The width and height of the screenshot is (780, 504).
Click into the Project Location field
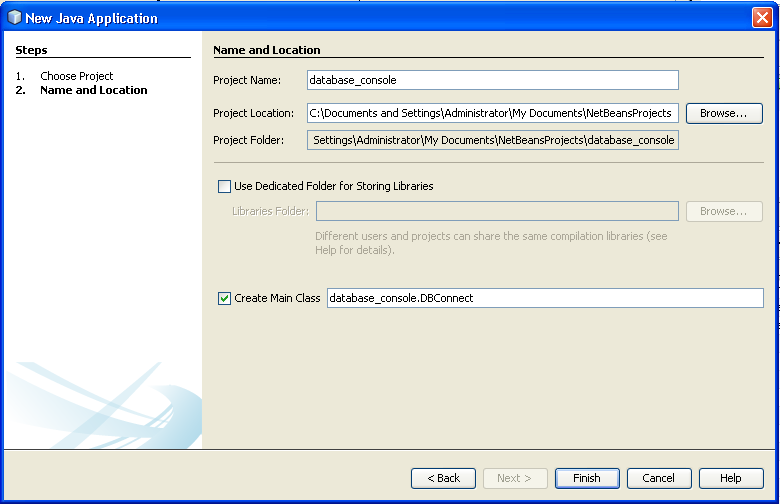[492, 113]
